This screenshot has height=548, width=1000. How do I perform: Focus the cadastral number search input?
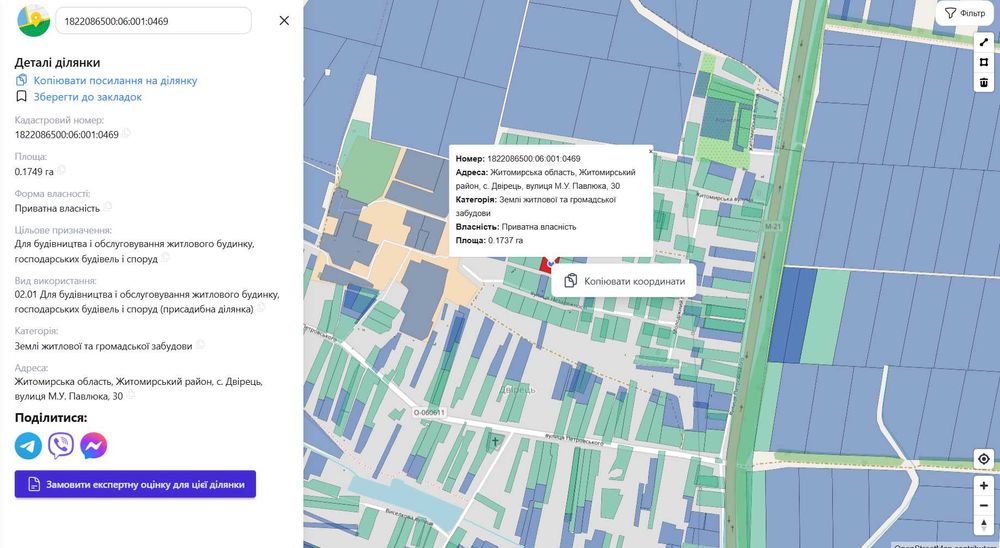[x=150, y=20]
